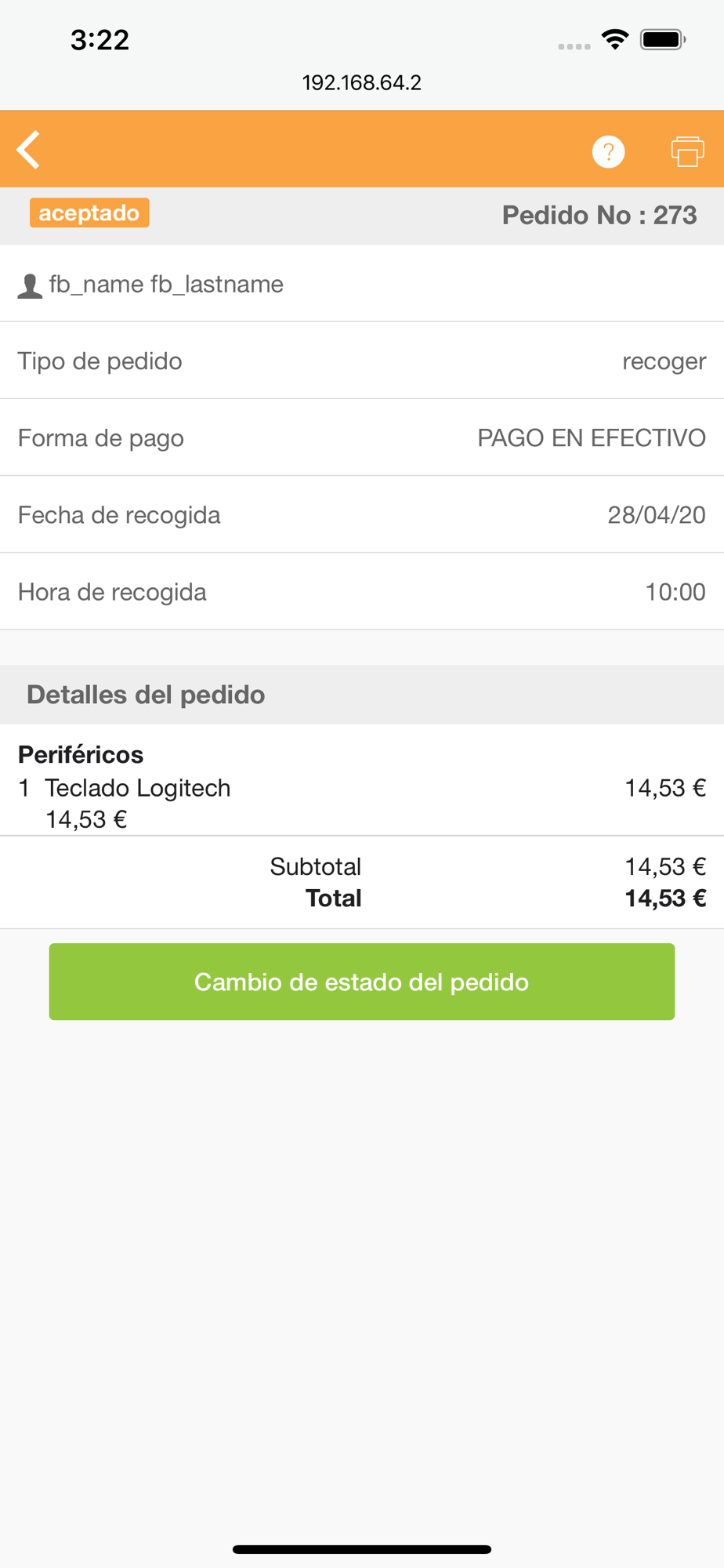
Task: Click the aceptado status badge
Action: pos(89,213)
